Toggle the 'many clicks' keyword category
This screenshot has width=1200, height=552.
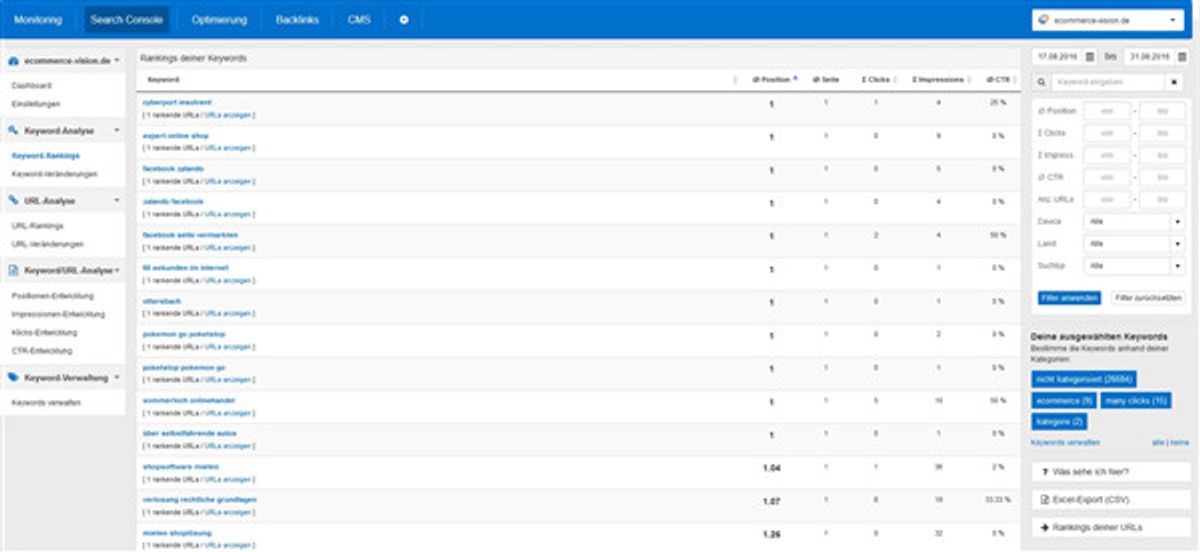click(x=1136, y=400)
